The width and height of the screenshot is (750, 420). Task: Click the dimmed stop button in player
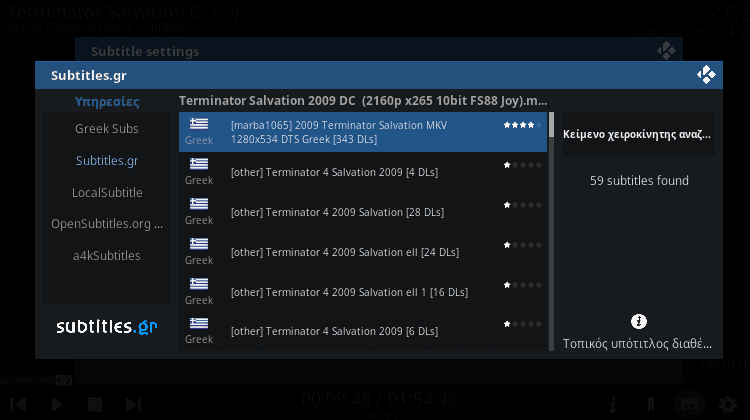[95, 405]
